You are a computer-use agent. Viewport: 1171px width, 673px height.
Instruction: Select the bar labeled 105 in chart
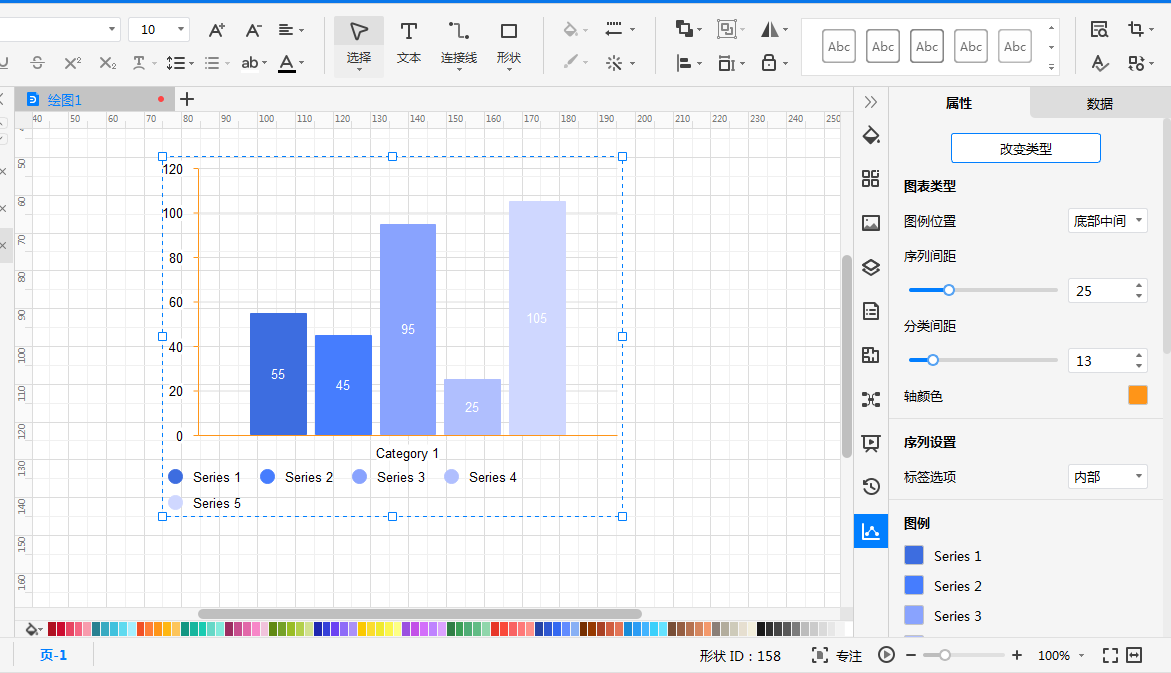point(537,318)
